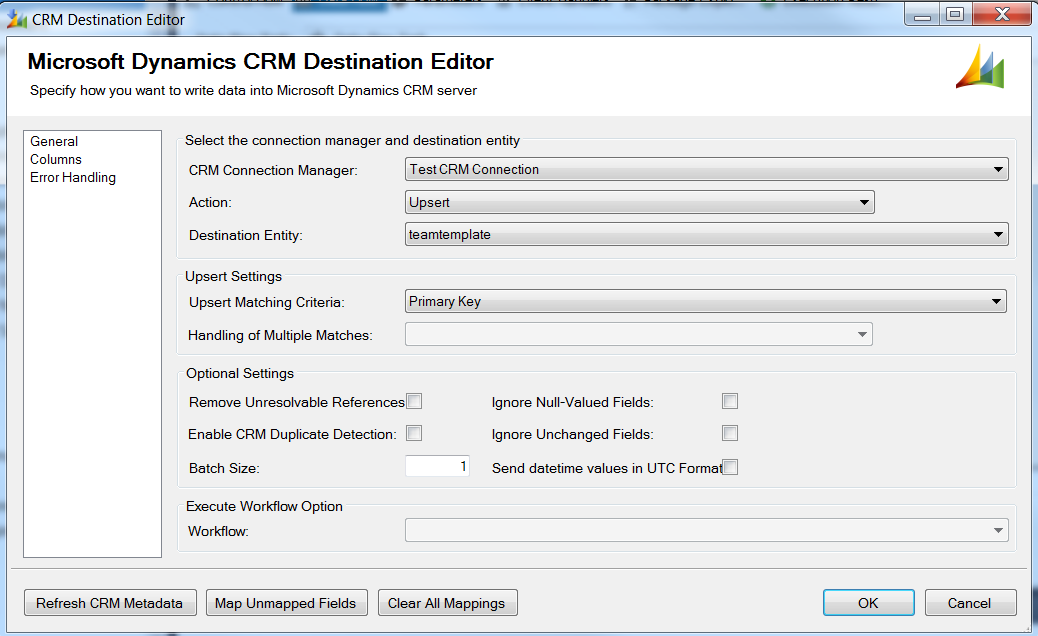Viewport: 1038px width, 636px height.
Task: Toggle Enable CRM Duplicate Detection checkbox
Action: tap(414, 434)
